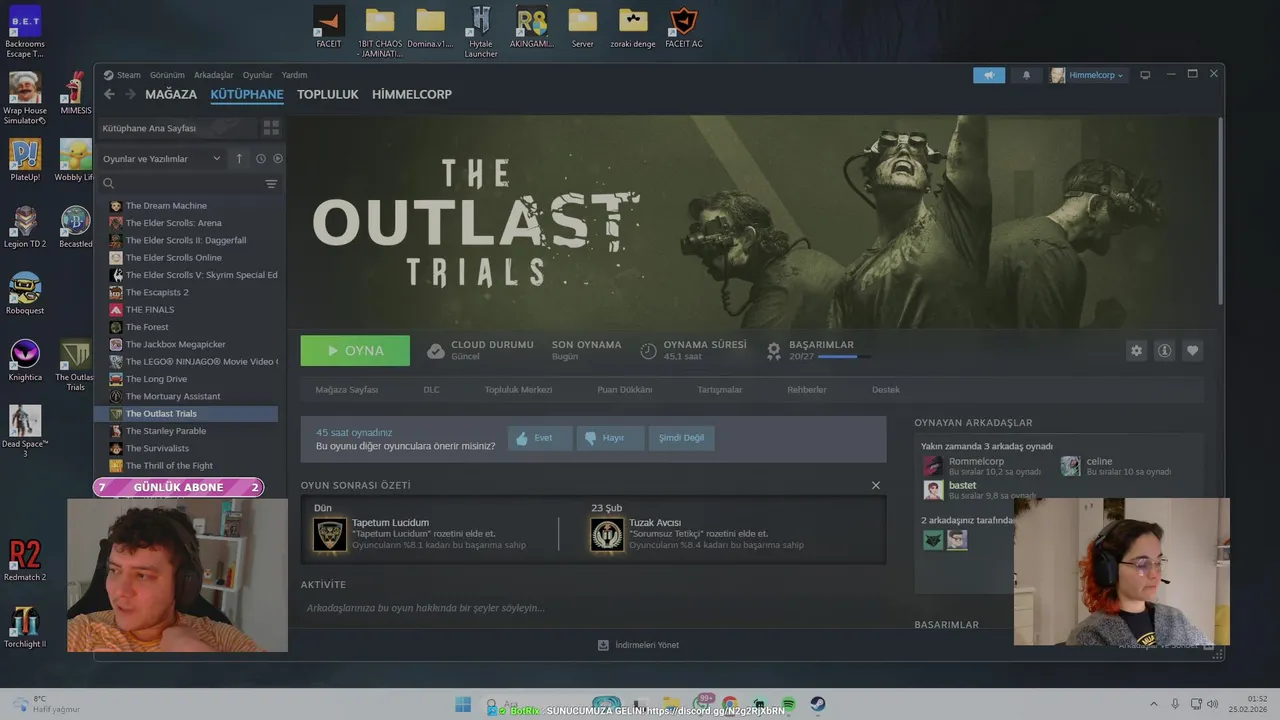Open the Puan Dükkânı link
The width and height of the screenshot is (1280, 720).
[x=624, y=390]
